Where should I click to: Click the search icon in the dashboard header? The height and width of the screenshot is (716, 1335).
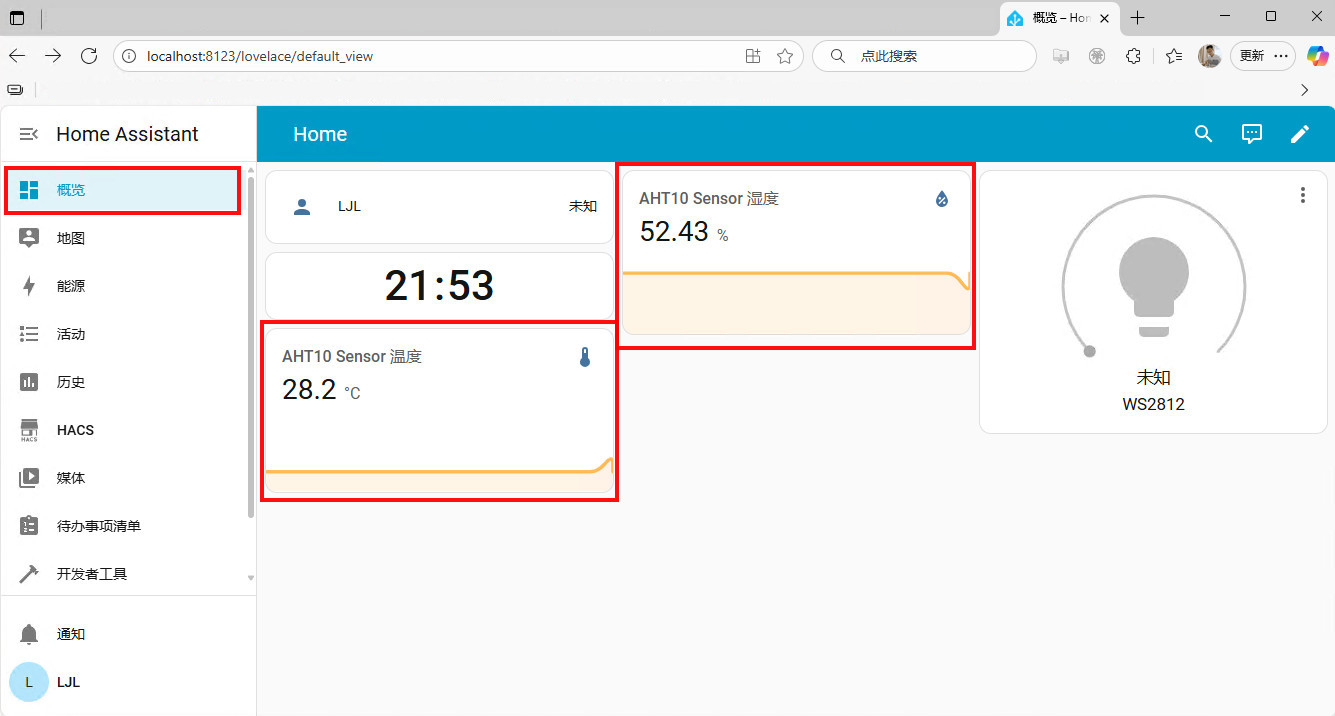pyautogui.click(x=1204, y=134)
